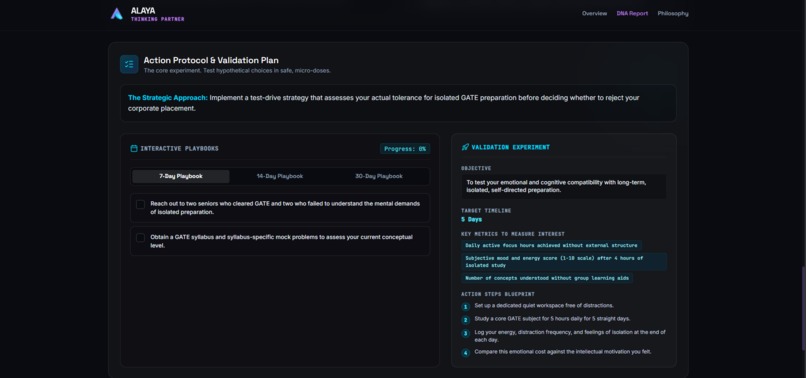Click the calendar icon next to Interactive Playbooks
806x378 pixels.
tap(134, 149)
